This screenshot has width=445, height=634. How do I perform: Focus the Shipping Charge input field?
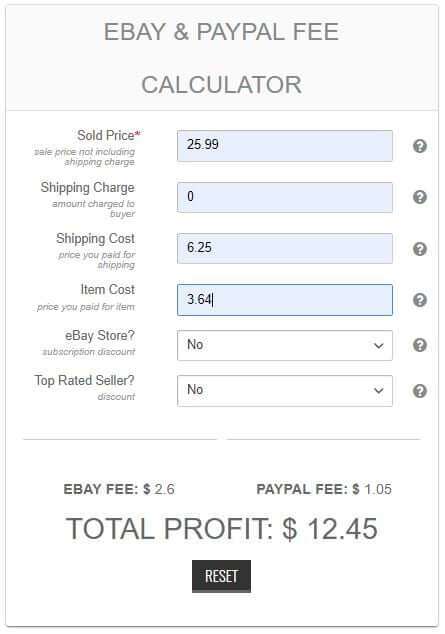pyautogui.click(x=285, y=197)
